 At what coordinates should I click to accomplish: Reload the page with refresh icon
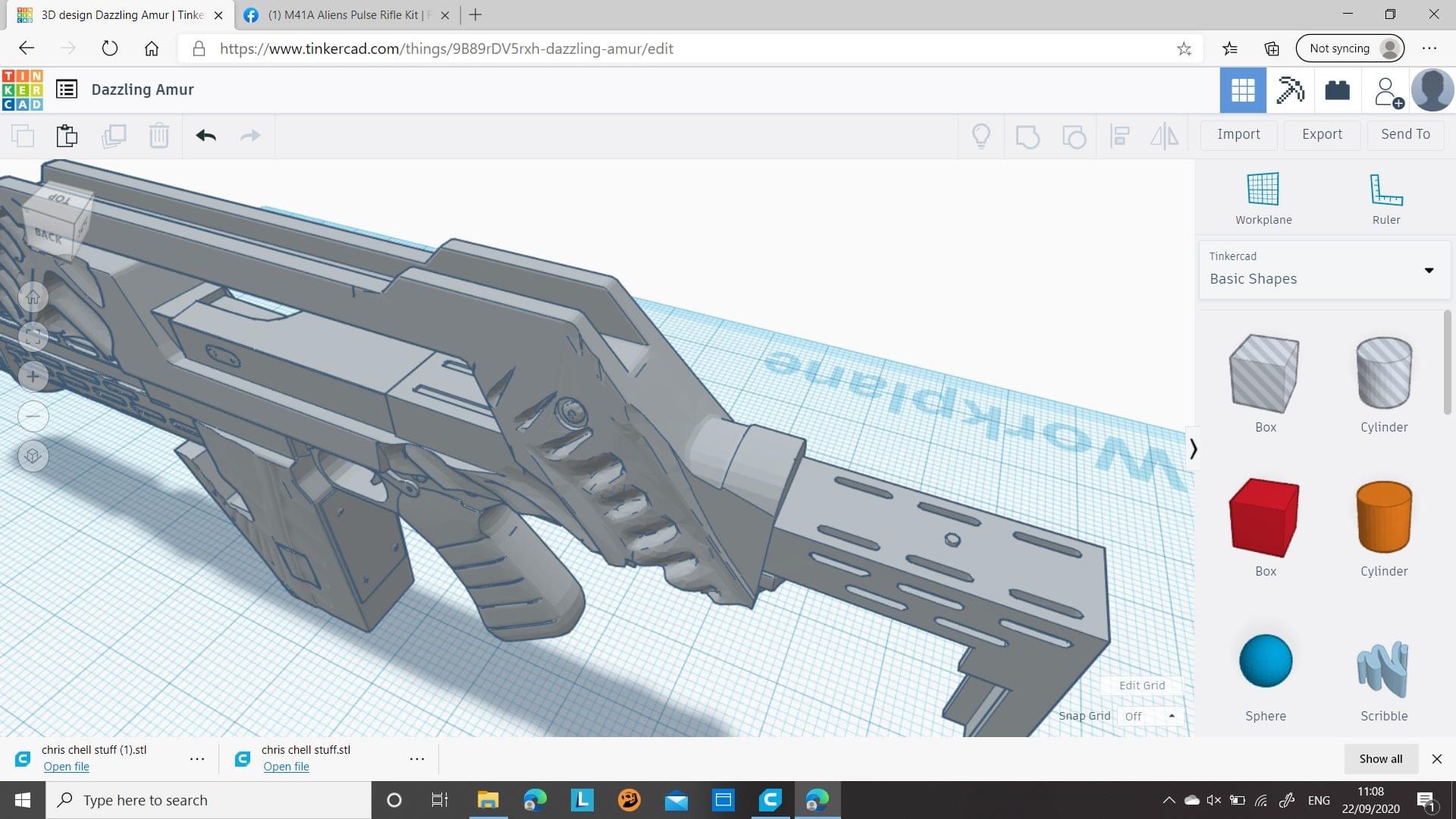[x=110, y=49]
